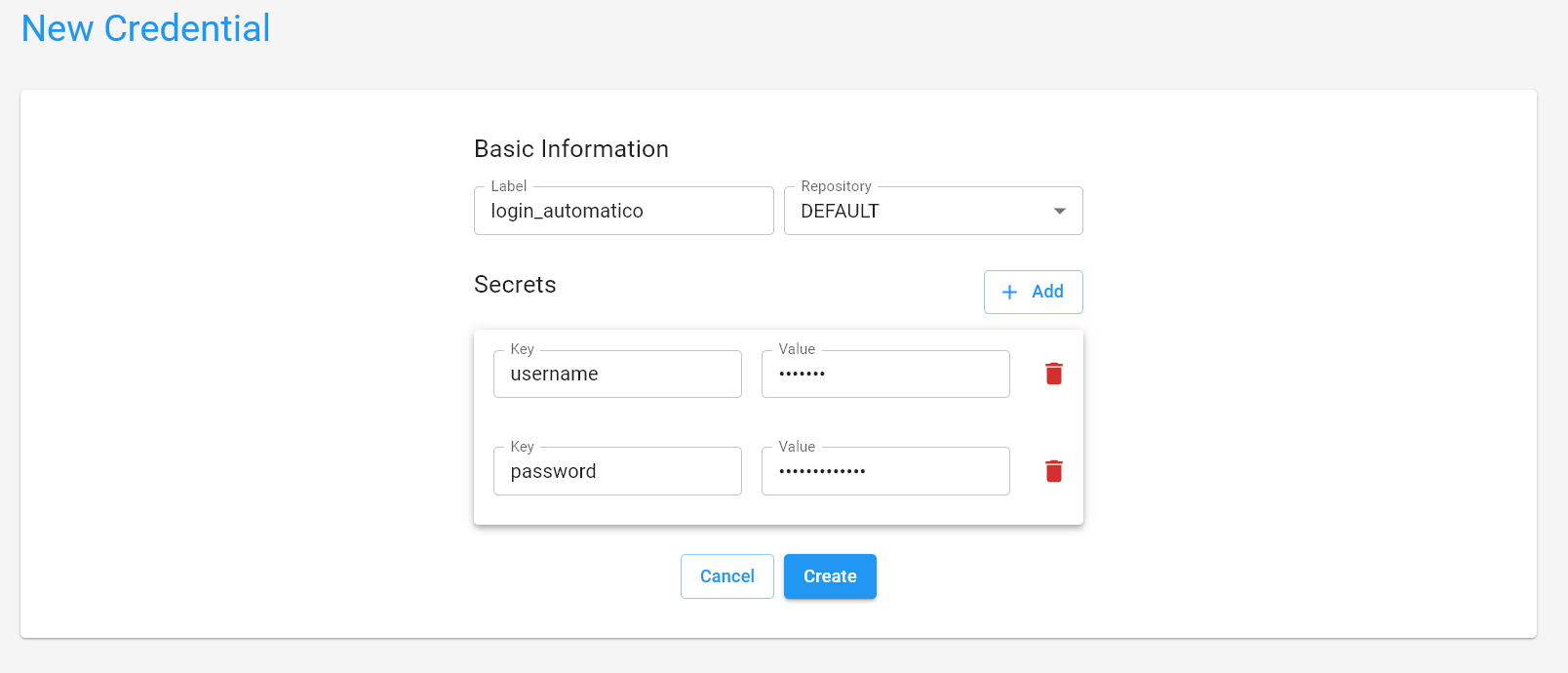Click the Secrets section heading
Viewport: 1568px width, 673px height.
(515, 284)
